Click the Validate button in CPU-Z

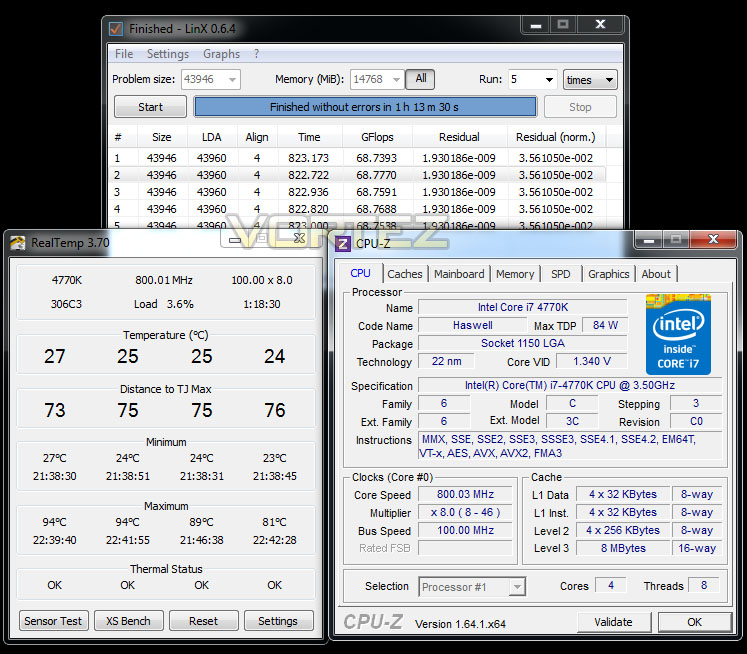tap(613, 622)
